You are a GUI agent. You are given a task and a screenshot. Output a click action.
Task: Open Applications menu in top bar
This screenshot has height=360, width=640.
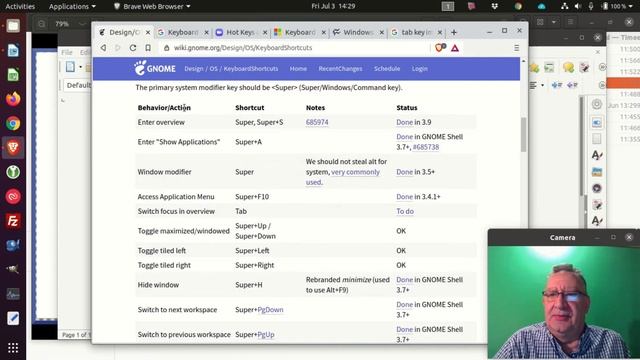click(x=72, y=6)
